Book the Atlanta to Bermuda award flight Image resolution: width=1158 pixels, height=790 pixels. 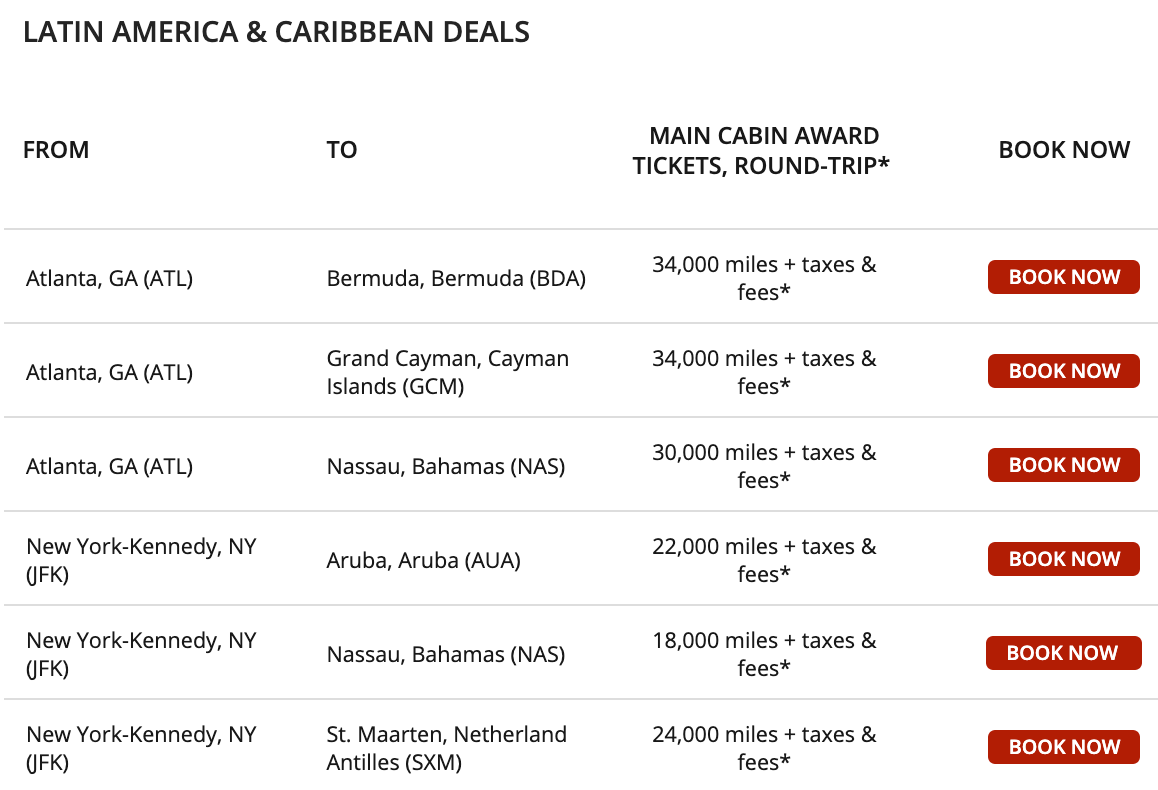1063,277
